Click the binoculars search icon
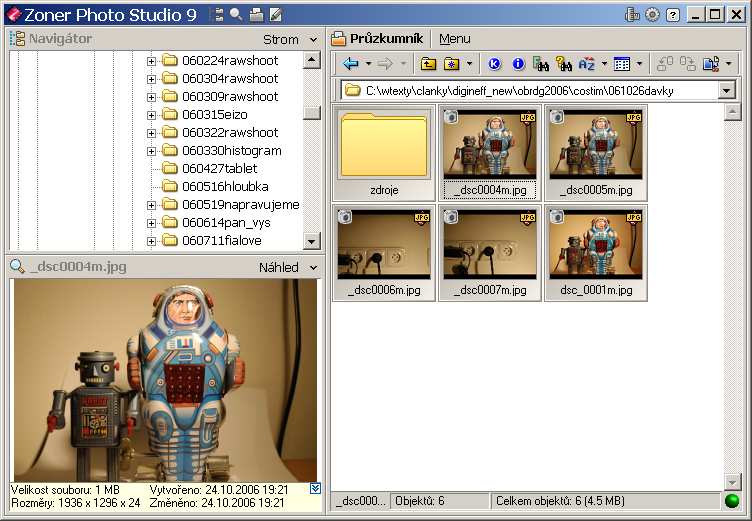Screen dimensions: 752x521 [541, 63]
